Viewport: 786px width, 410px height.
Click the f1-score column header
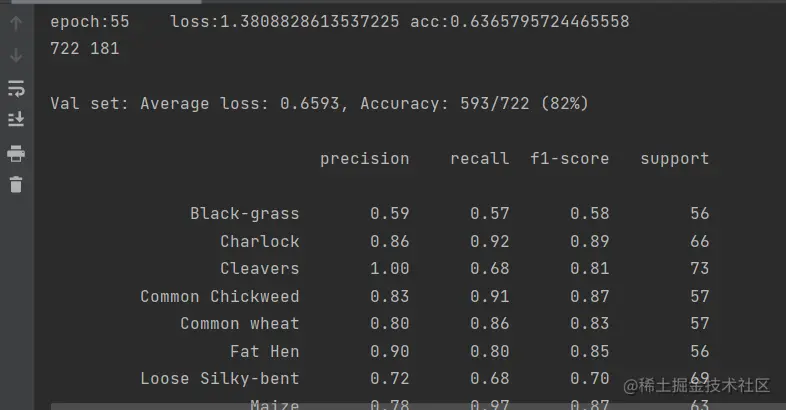click(570, 159)
